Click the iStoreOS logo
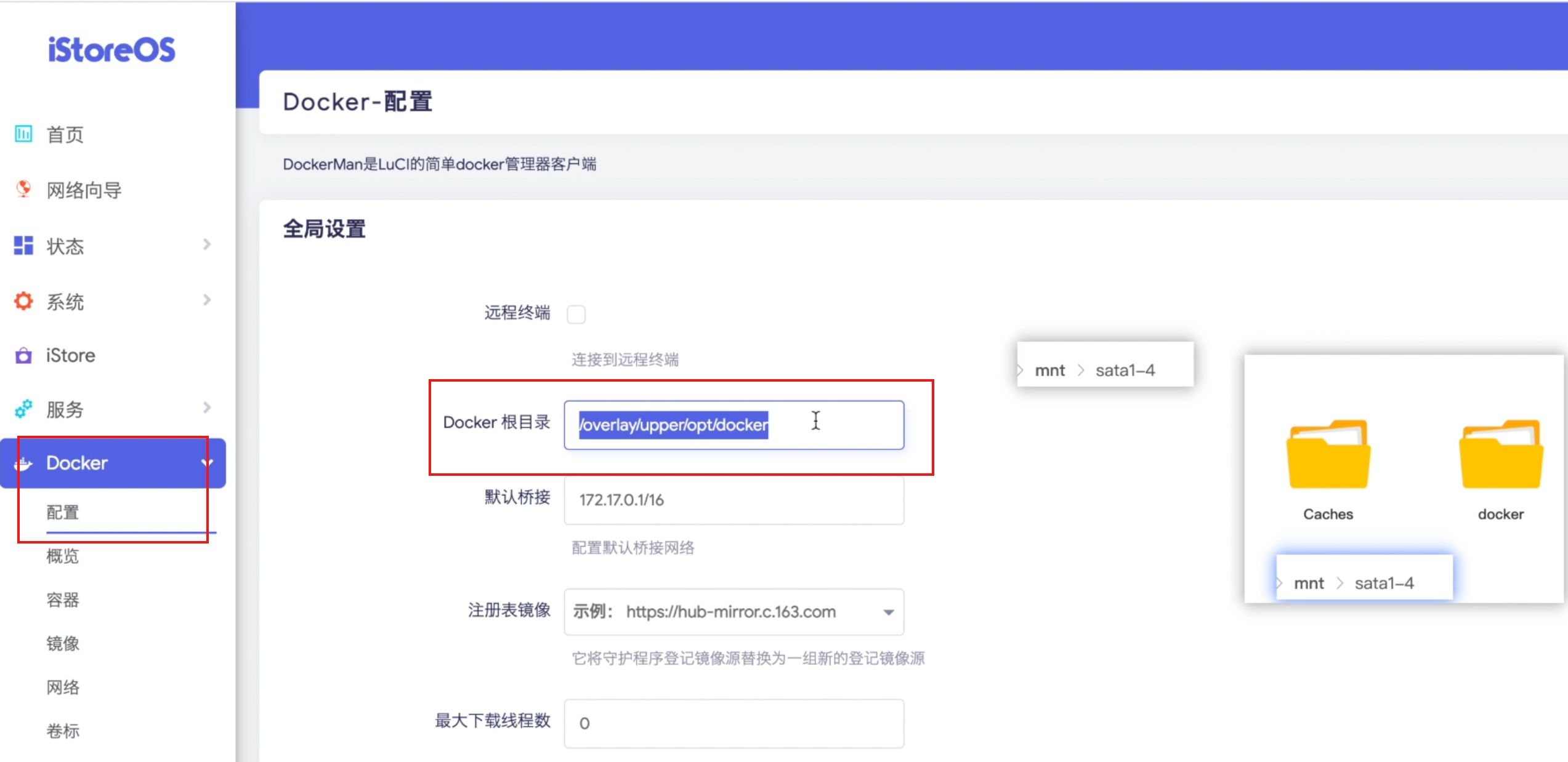The width and height of the screenshot is (1568, 762). (x=111, y=50)
